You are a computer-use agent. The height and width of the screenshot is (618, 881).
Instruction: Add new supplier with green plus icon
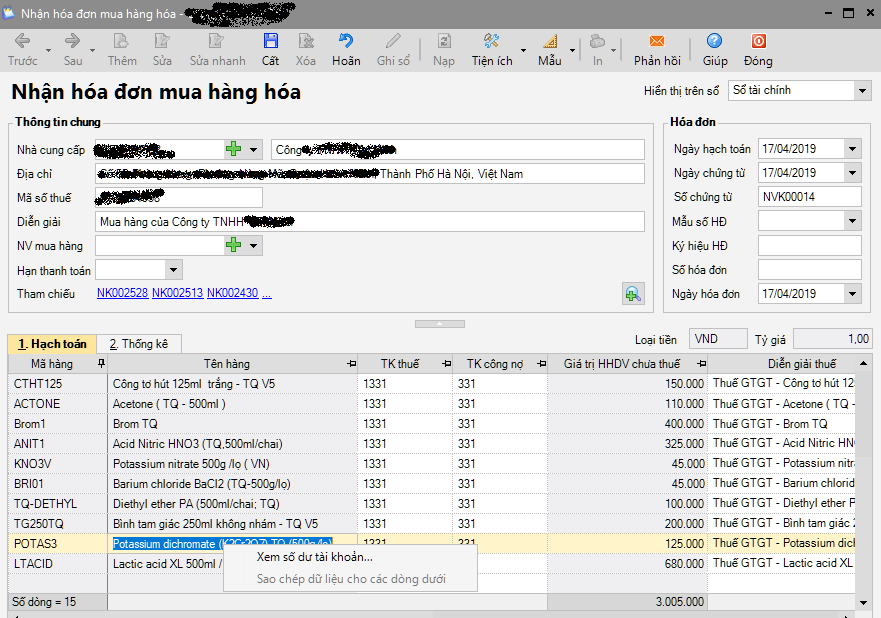233,149
